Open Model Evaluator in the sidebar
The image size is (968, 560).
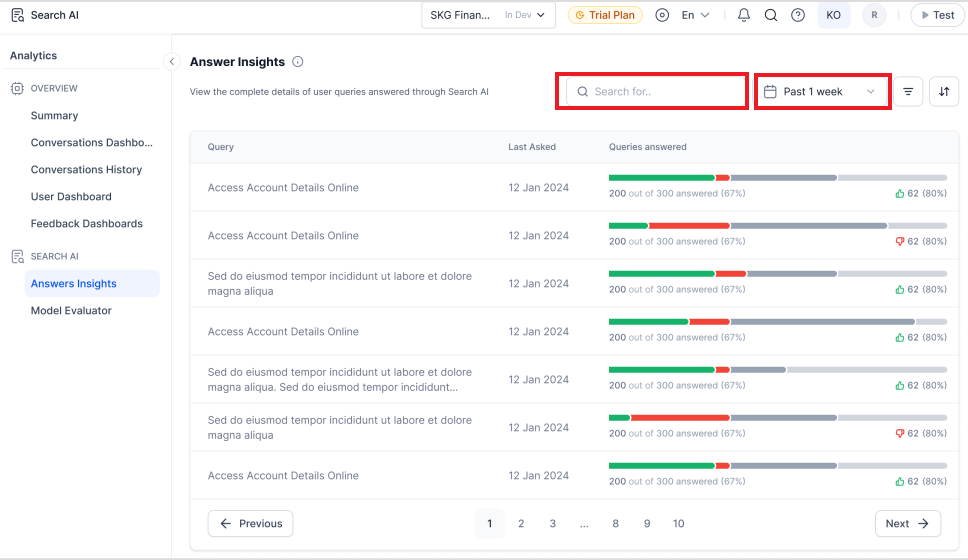tap(71, 311)
